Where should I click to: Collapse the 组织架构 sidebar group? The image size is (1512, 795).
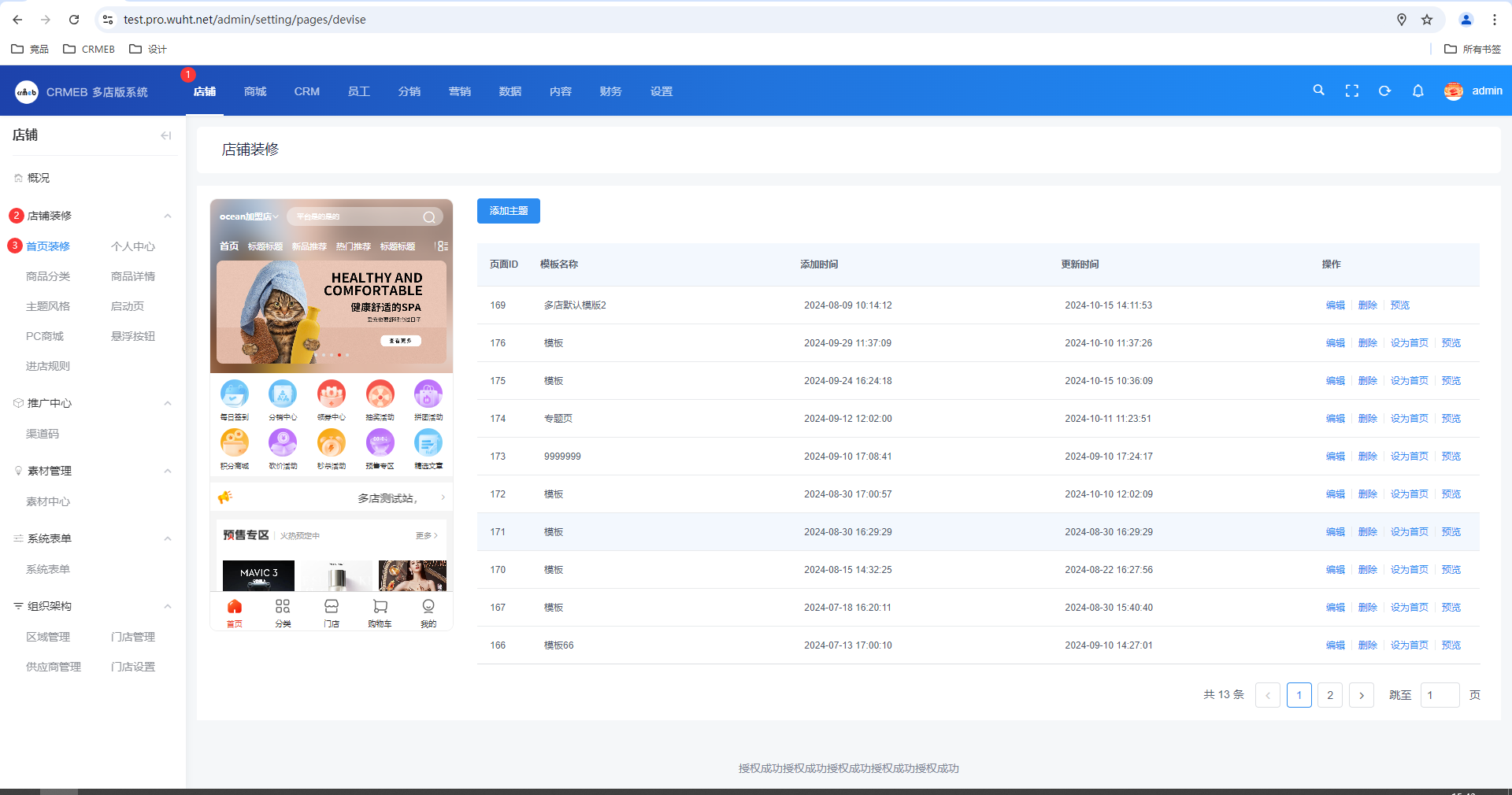pos(168,606)
